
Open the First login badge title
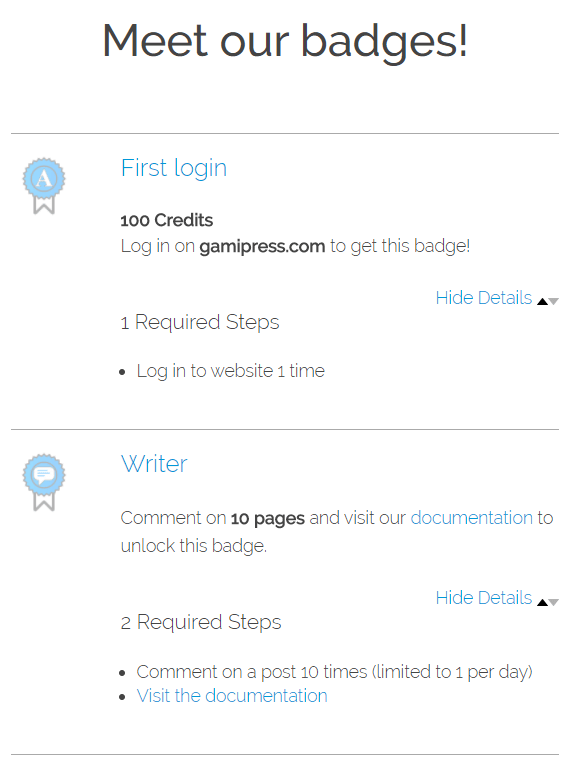[x=174, y=169]
